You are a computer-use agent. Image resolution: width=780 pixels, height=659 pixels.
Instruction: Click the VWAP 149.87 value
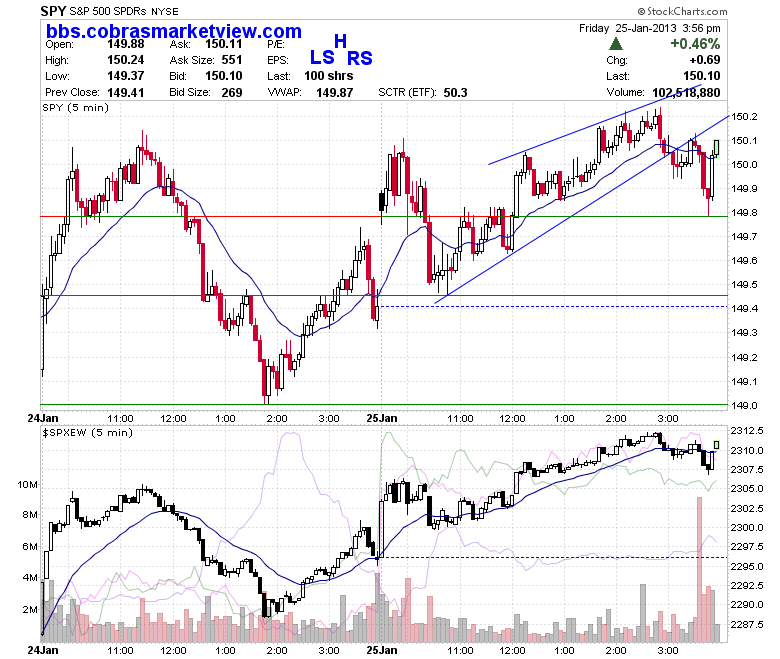coord(334,93)
